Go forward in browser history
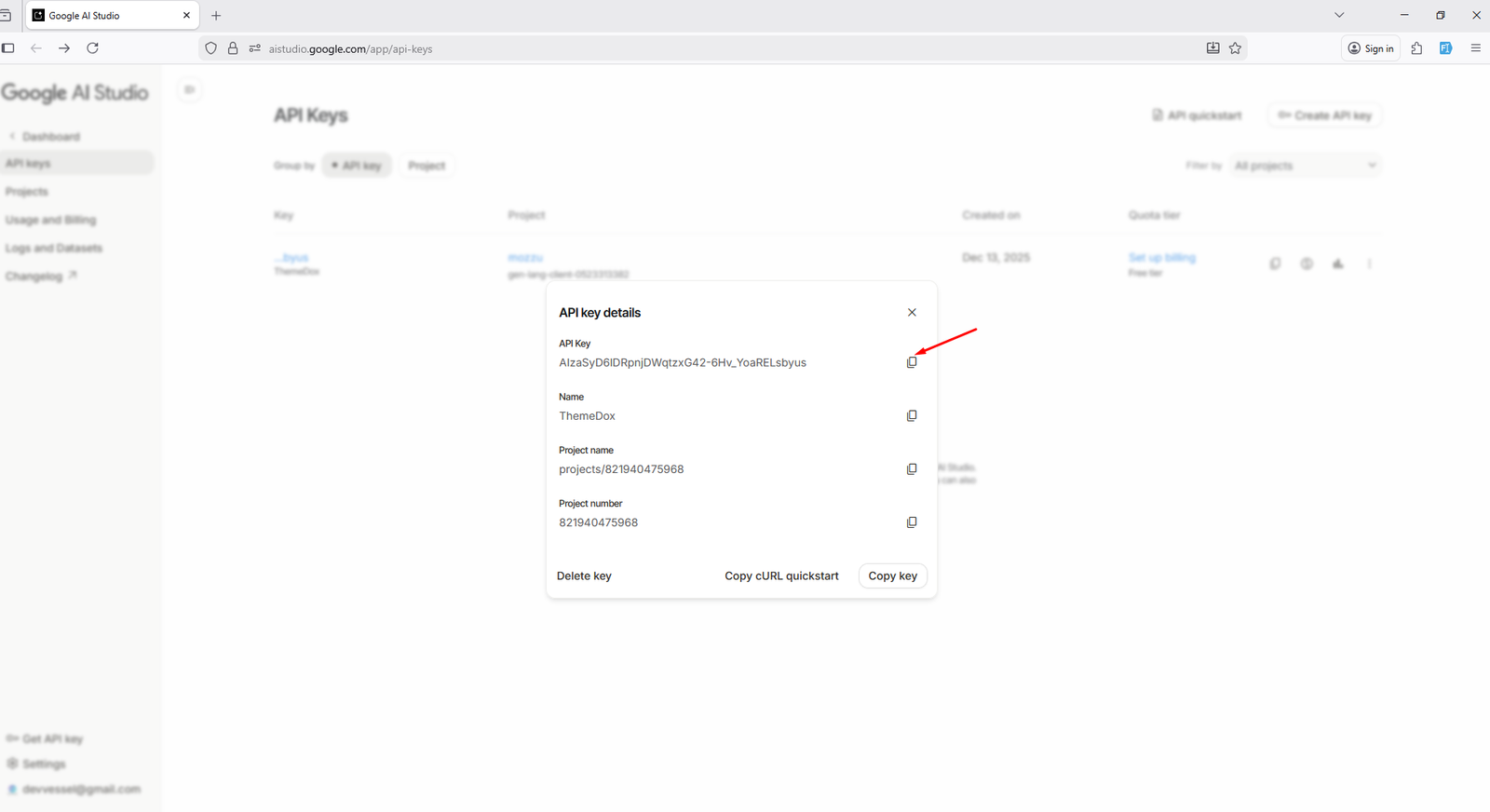This screenshot has height=812, width=1490. tap(64, 48)
